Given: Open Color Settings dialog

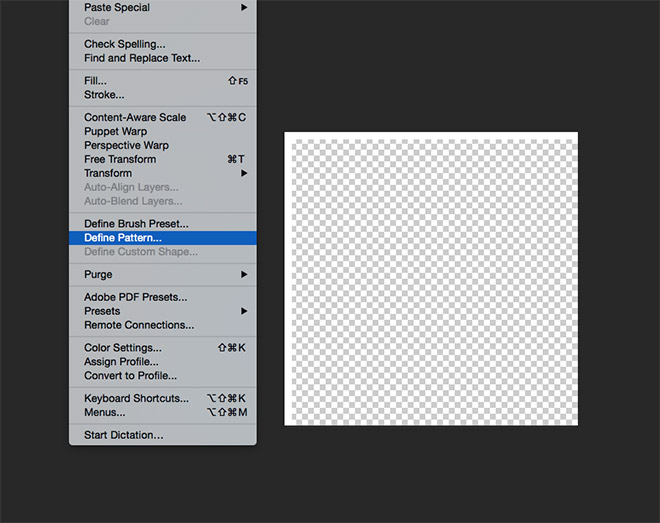Looking at the screenshot, I should pos(122,348).
